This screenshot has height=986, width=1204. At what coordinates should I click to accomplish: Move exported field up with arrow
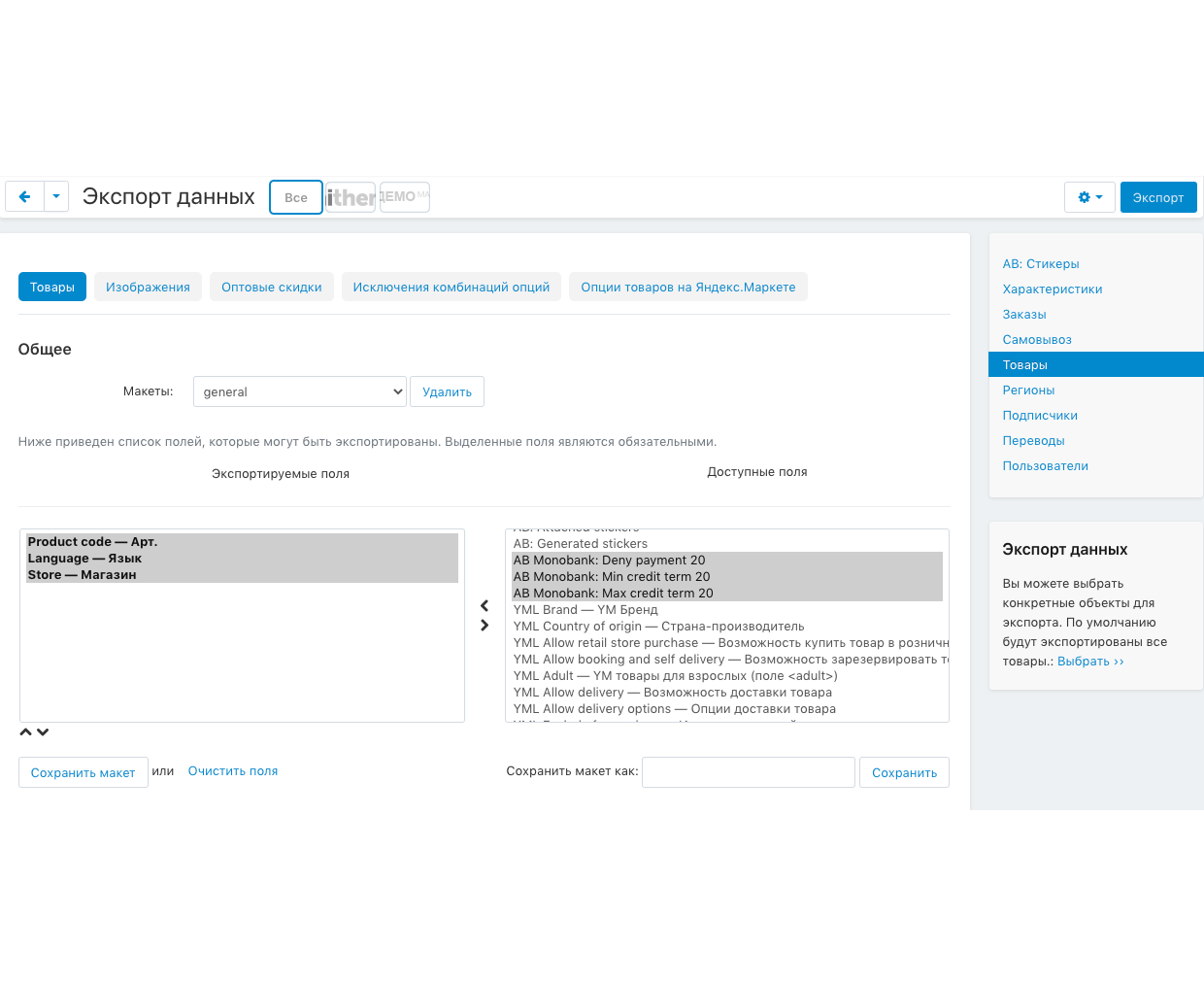tap(26, 732)
